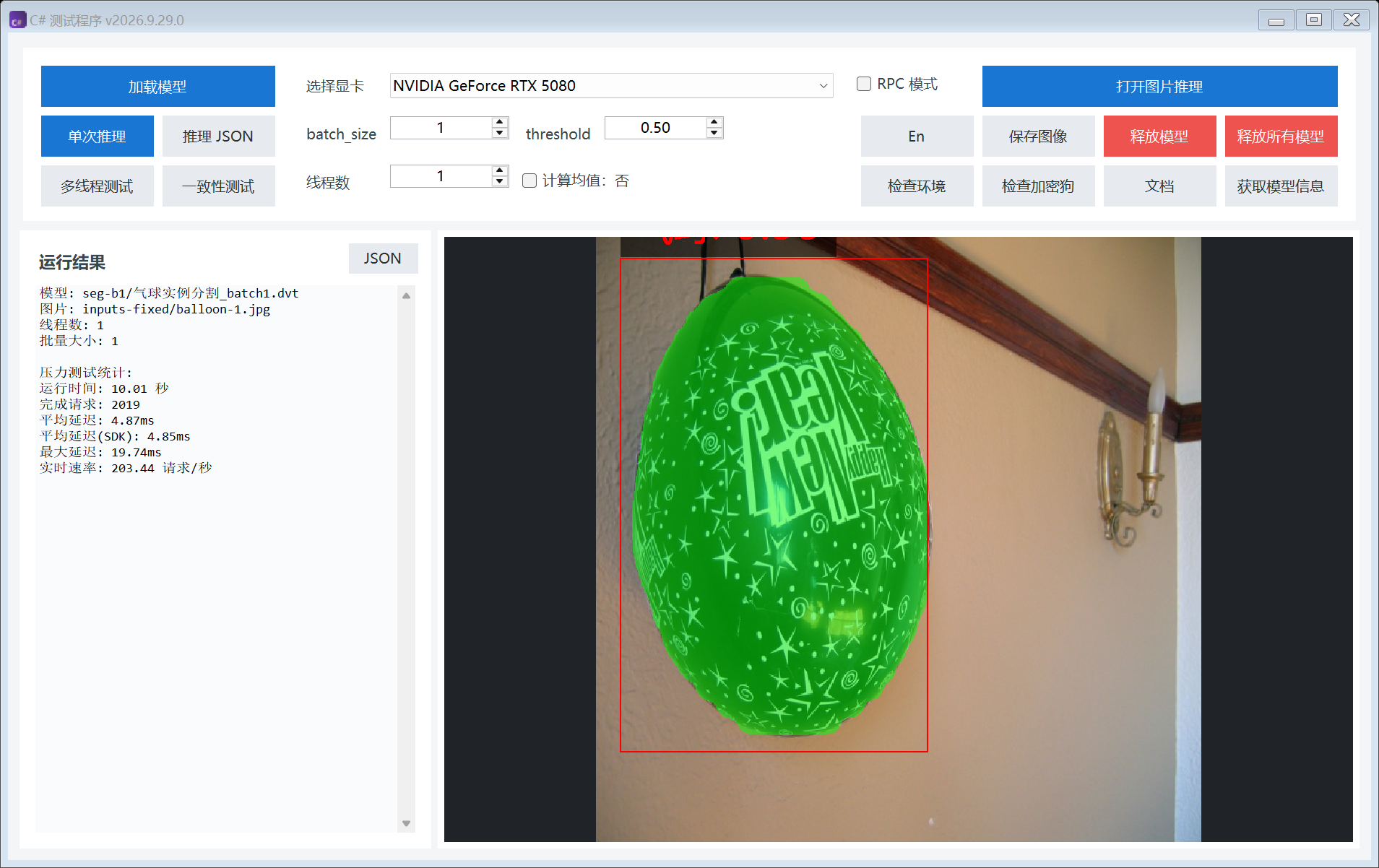The width and height of the screenshot is (1379, 868).
Task: Click the threshold value field
Action: [x=655, y=128]
